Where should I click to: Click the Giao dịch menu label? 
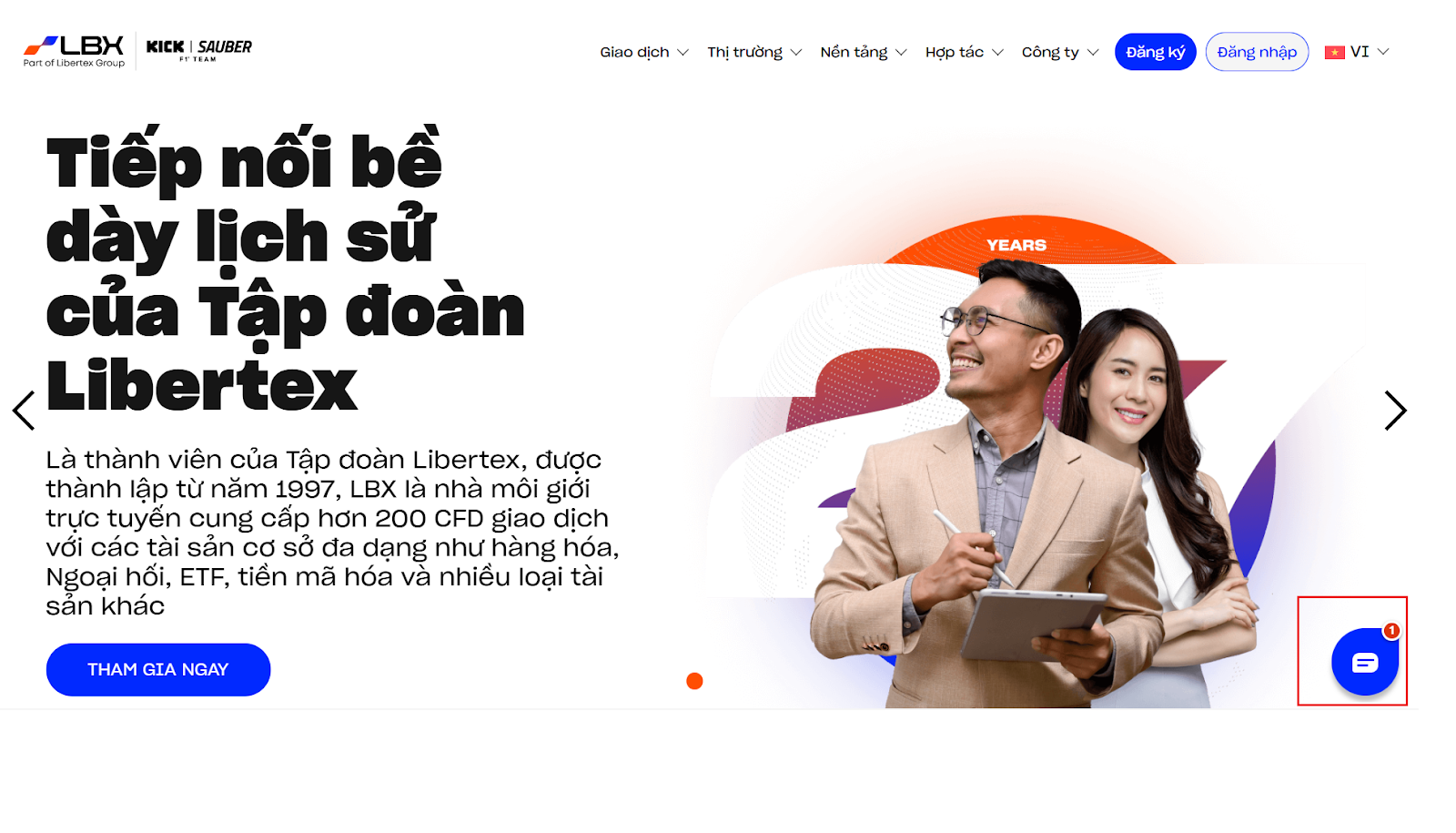634,52
